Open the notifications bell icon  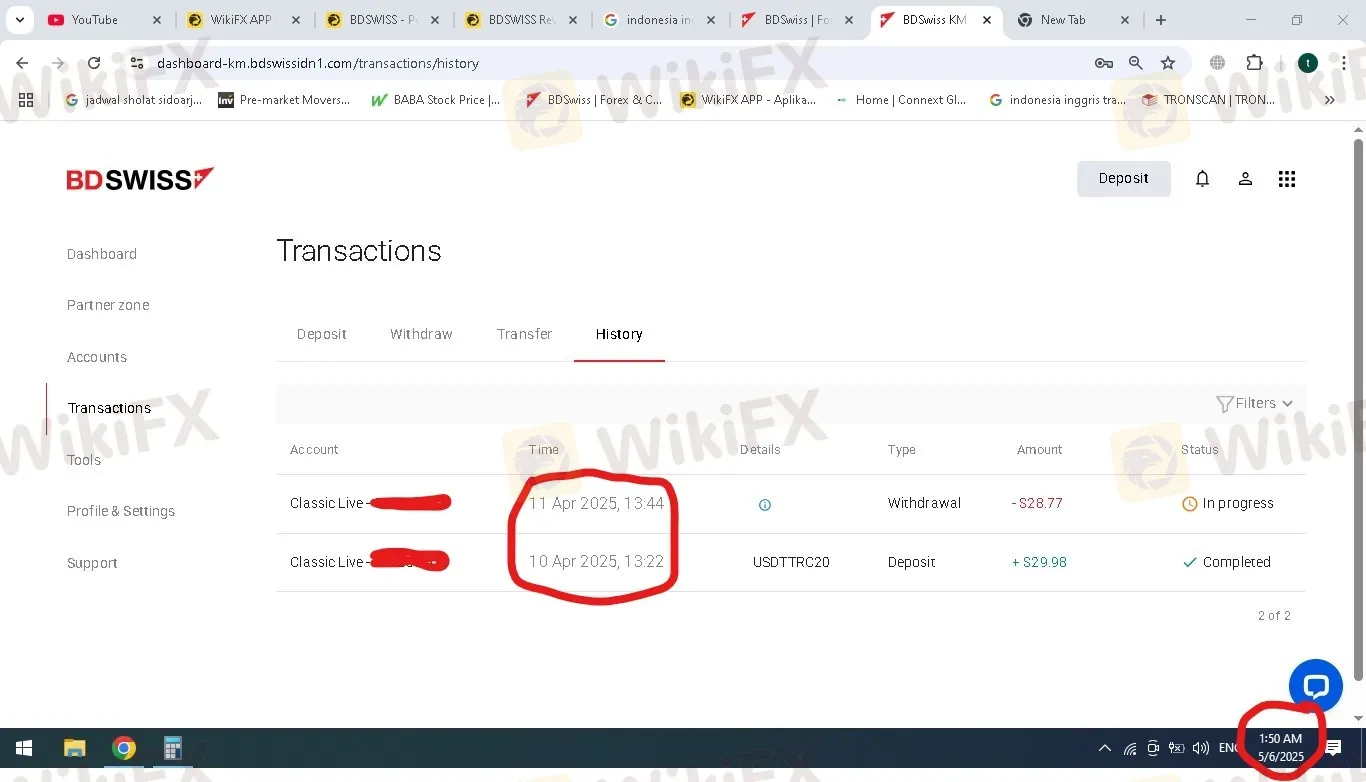(x=1202, y=179)
